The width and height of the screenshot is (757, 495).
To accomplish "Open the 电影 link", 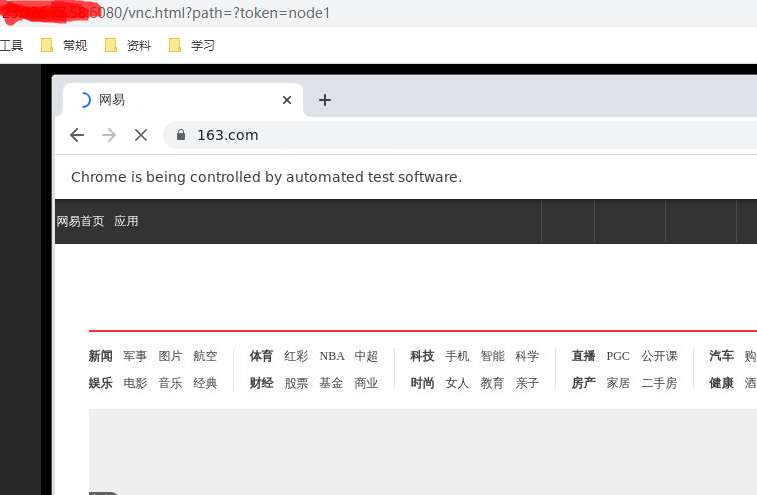I will point(135,383).
